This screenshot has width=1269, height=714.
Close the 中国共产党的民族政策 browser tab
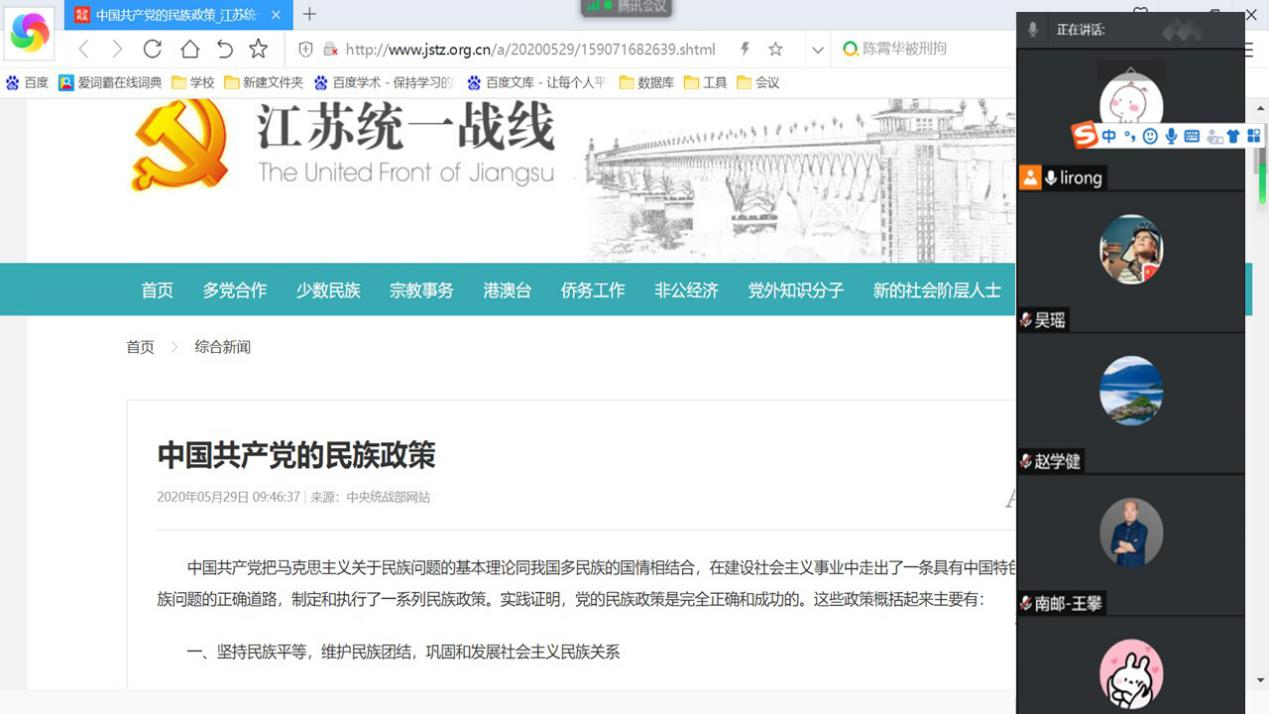tap(276, 15)
